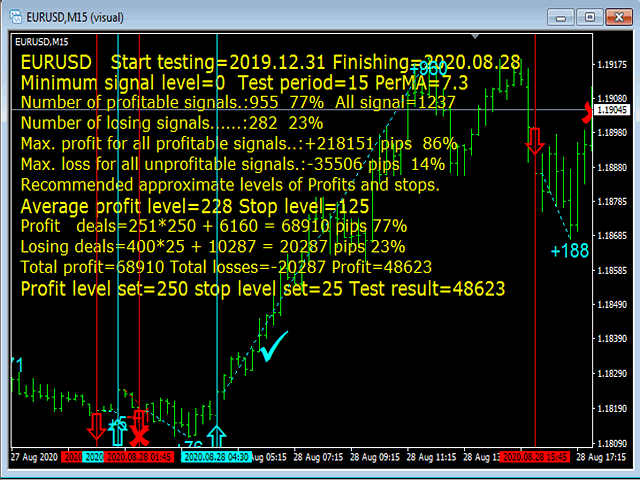This screenshot has width=640, height=480.
Task: Select the cyan up arrow on the 04:30 line
Action: point(216,436)
